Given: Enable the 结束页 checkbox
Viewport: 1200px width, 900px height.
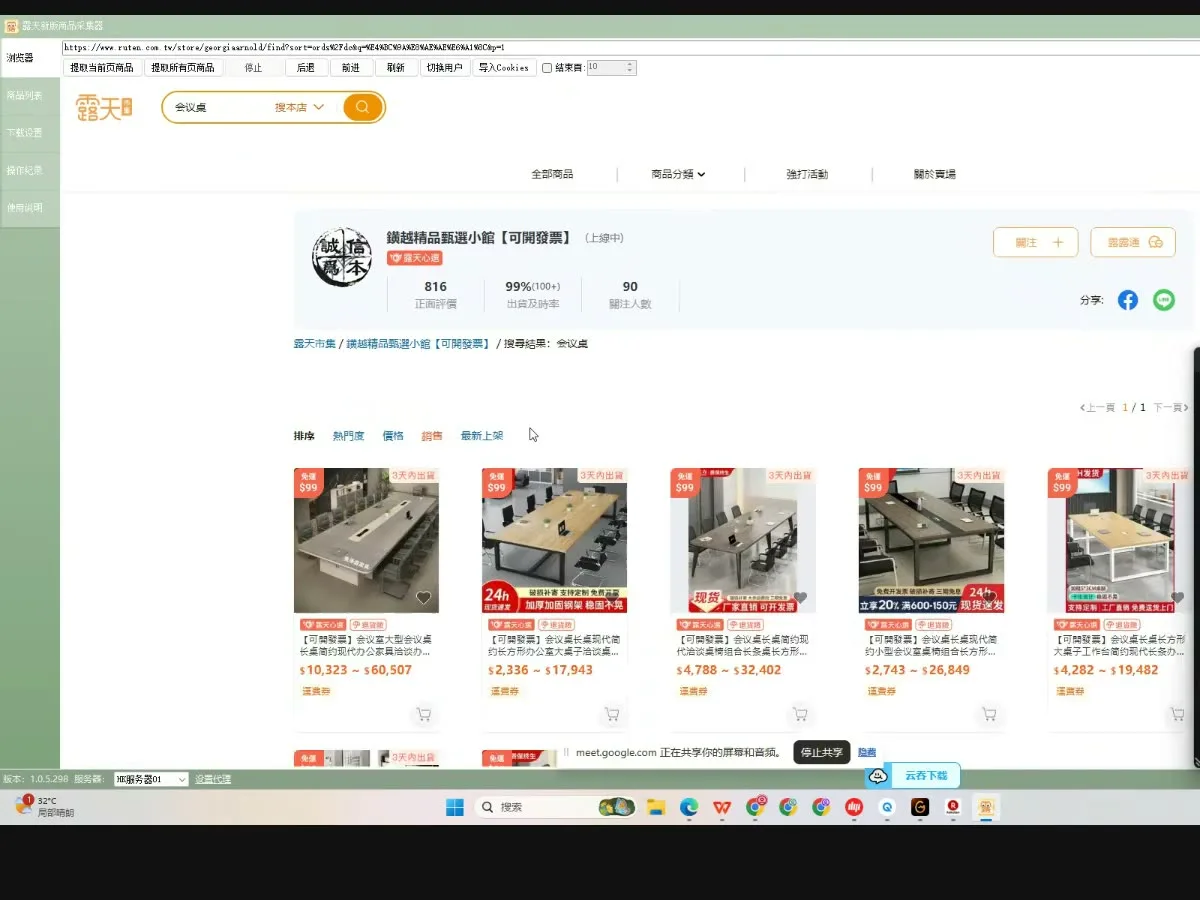Looking at the screenshot, I should (x=547, y=68).
